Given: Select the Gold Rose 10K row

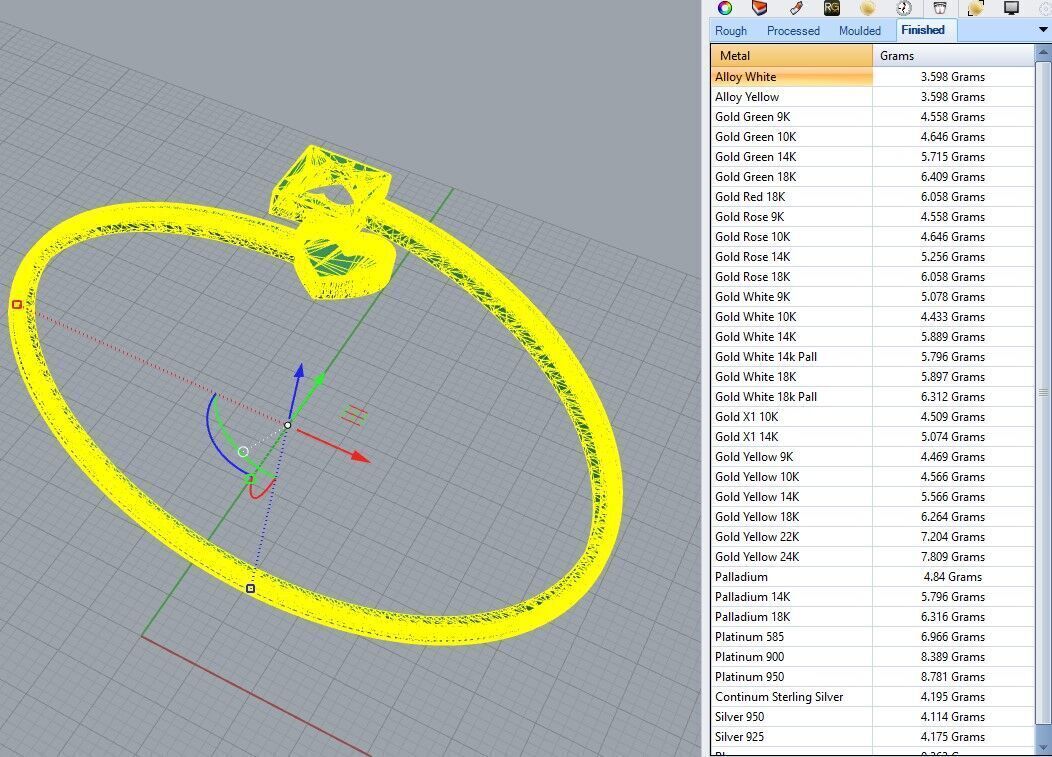Looking at the screenshot, I should tap(873, 237).
